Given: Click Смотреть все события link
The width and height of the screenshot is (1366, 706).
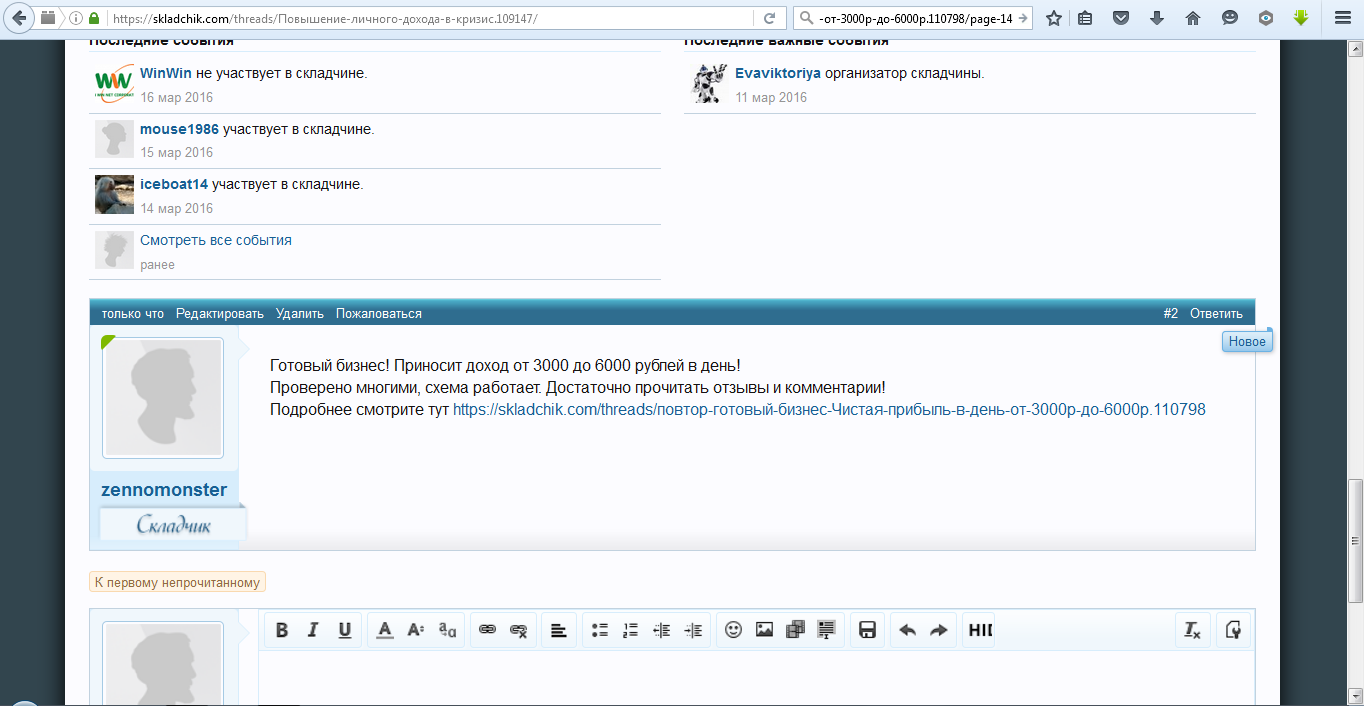Looking at the screenshot, I should pyautogui.click(x=216, y=240).
